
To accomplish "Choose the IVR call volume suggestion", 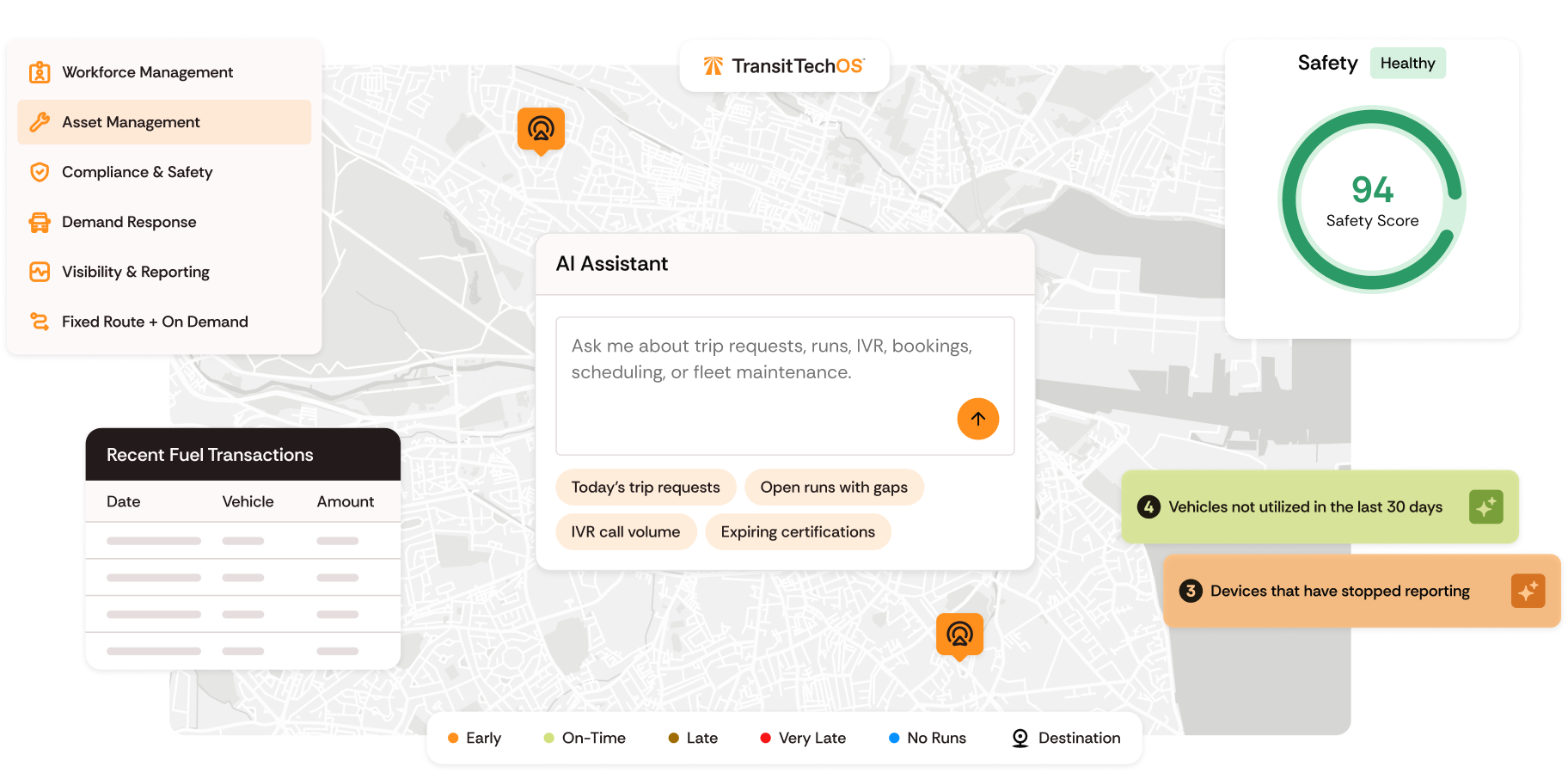I will pos(626,532).
